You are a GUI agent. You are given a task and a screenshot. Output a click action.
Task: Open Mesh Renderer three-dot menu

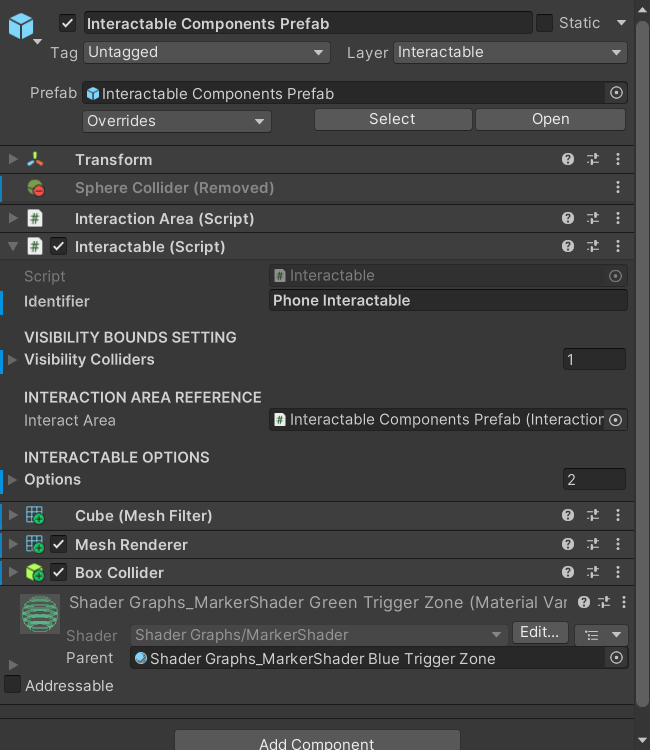tap(618, 544)
